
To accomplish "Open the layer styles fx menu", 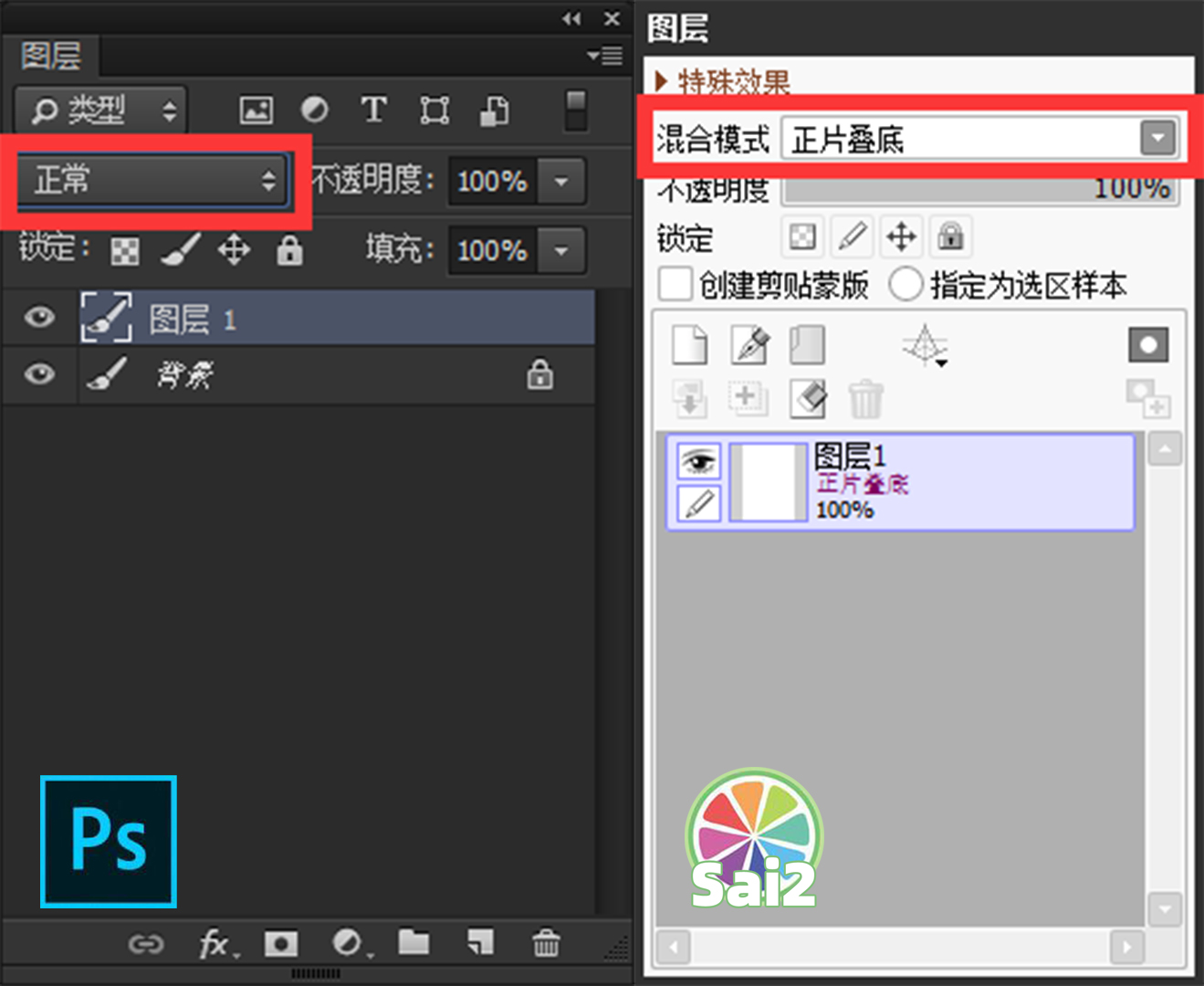I will coord(214,945).
